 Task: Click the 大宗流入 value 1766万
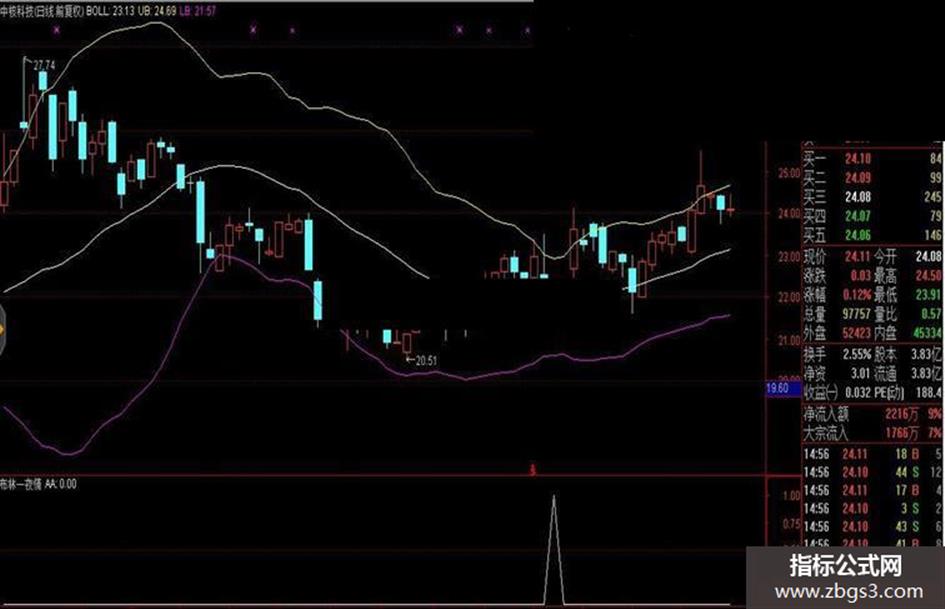coord(902,433)
